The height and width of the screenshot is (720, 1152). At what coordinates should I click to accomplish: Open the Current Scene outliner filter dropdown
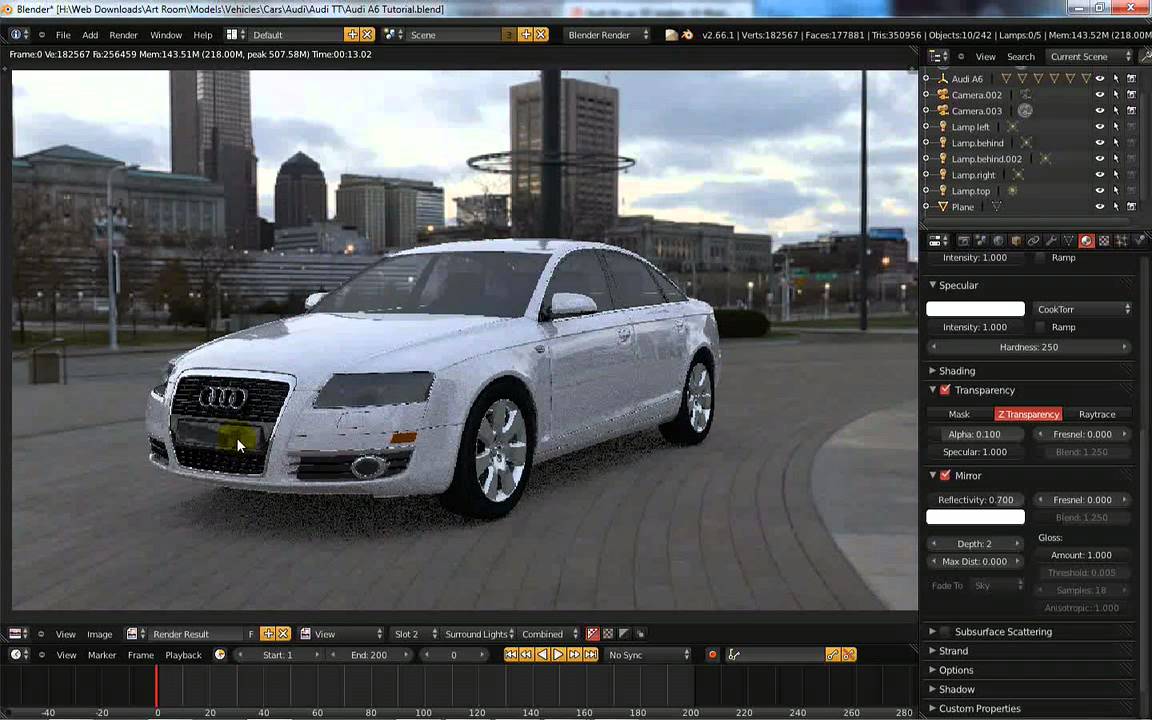pyautogui.click(x=1090, y=57)
